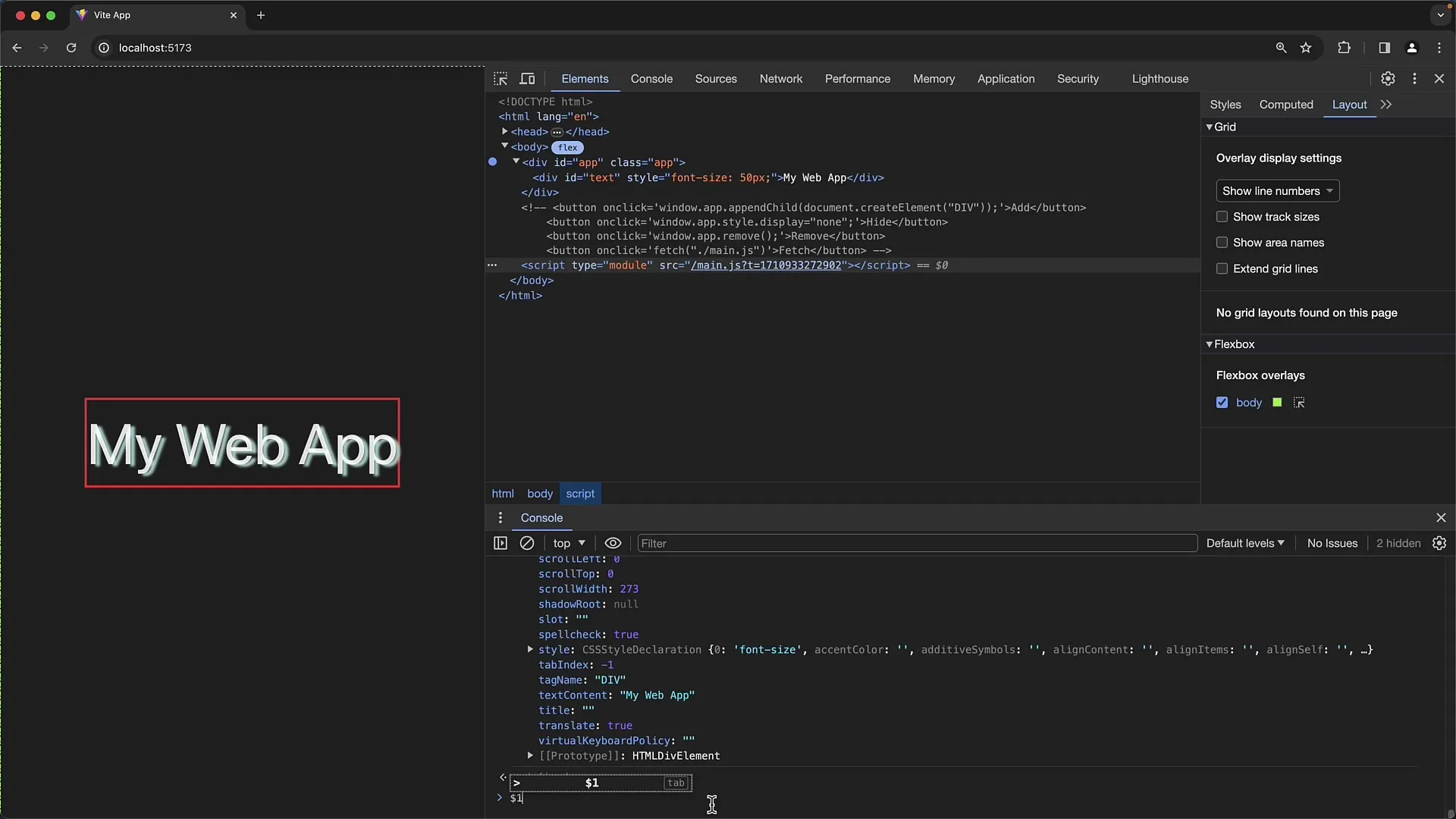Create a live expression with the eye icon
The image size is (1456, 819).
click(613, 543)
